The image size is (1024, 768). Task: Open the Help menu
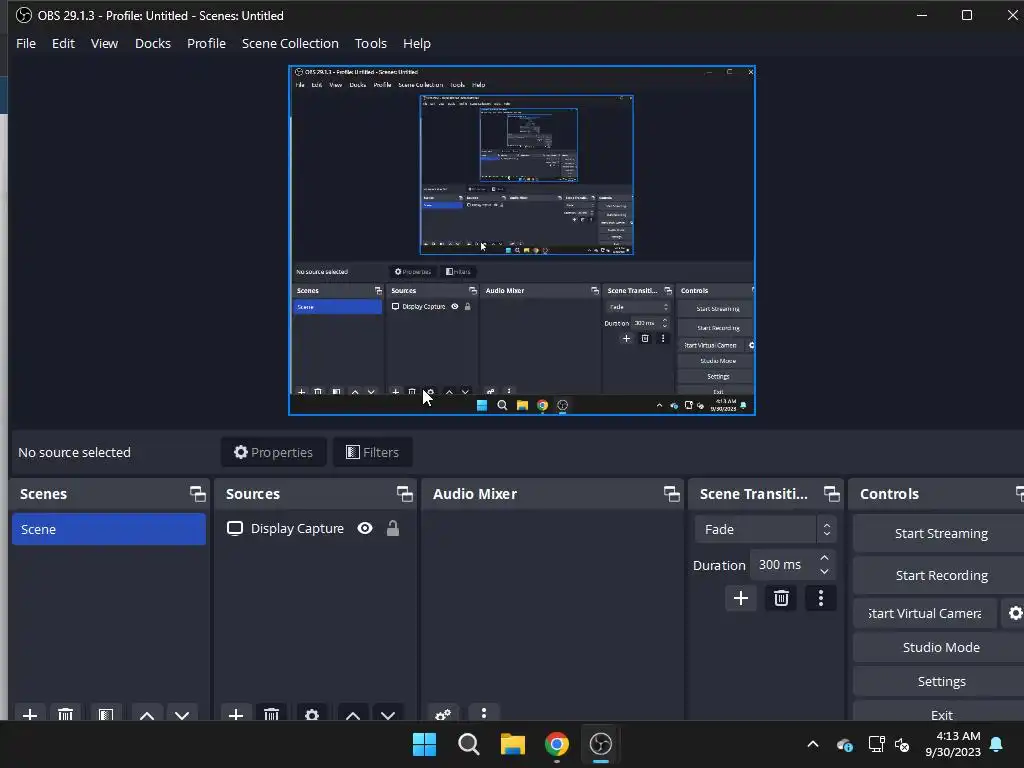tap(417, 43)
